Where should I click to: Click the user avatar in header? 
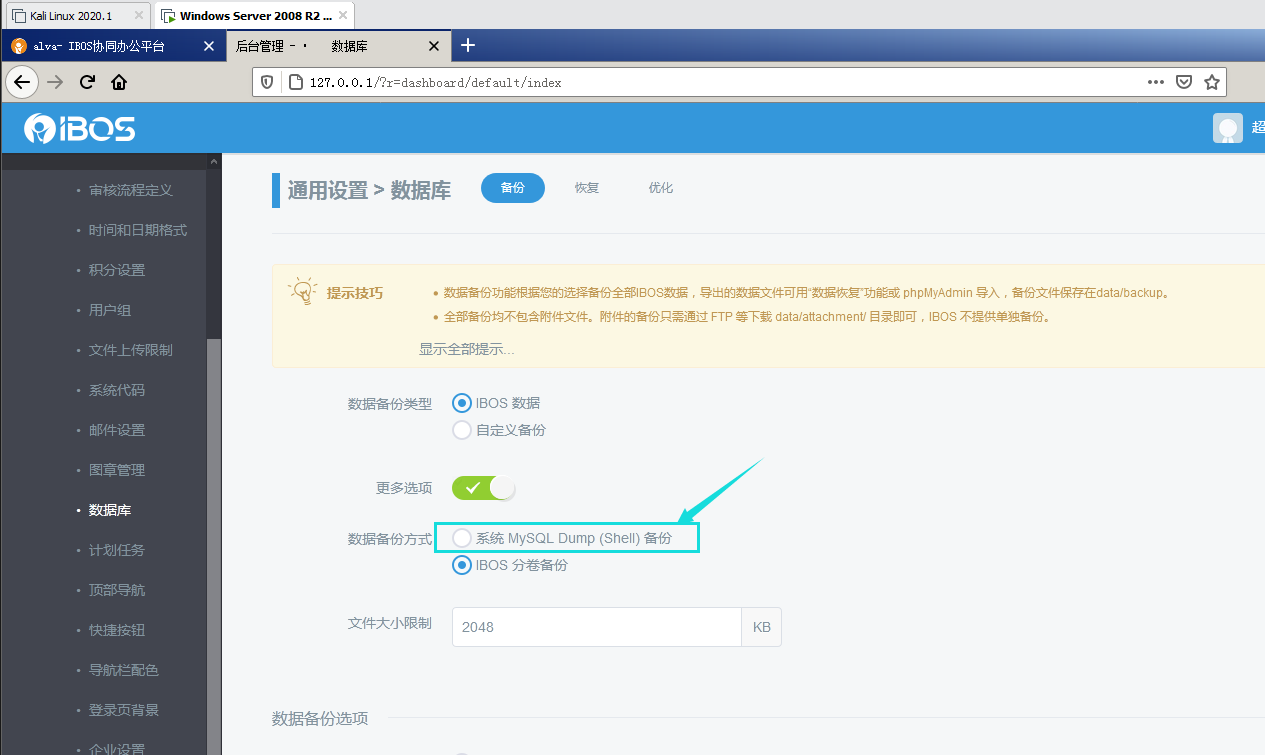point(1228,128)
